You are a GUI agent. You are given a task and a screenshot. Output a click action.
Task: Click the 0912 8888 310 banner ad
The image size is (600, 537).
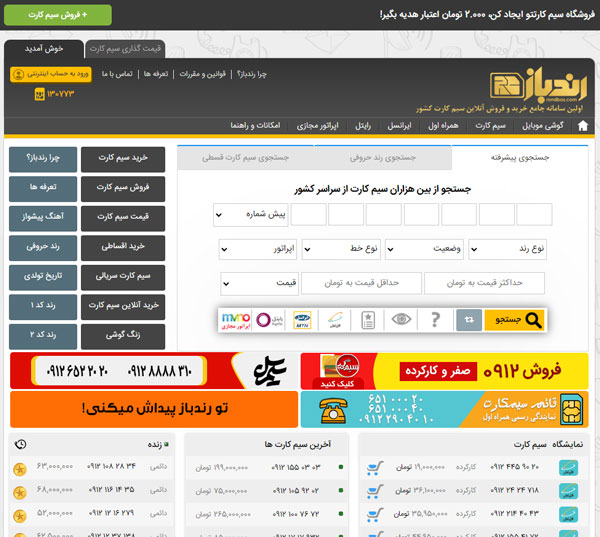[154, 371]
